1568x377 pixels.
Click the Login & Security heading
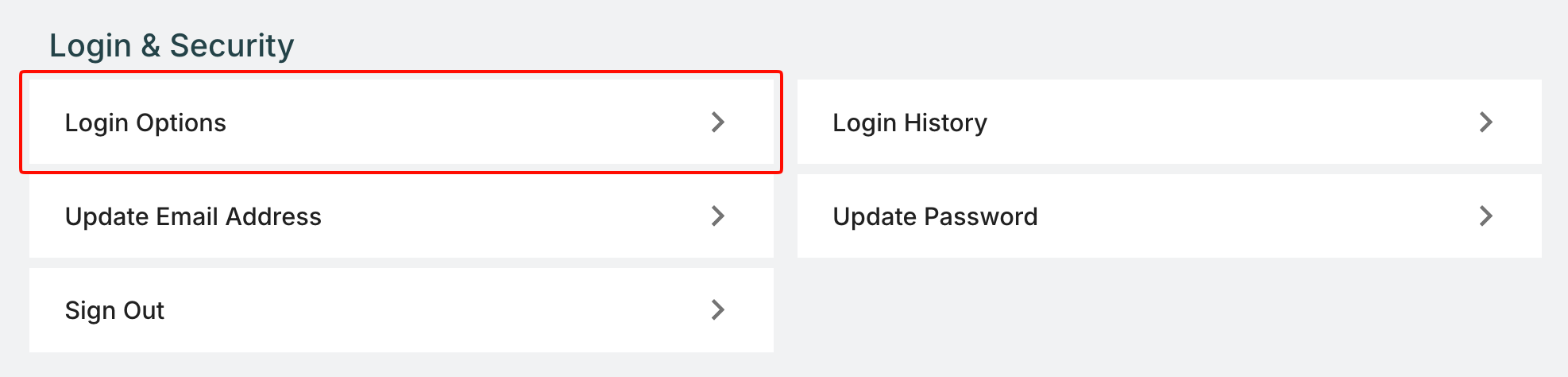(x=172, y=45)
